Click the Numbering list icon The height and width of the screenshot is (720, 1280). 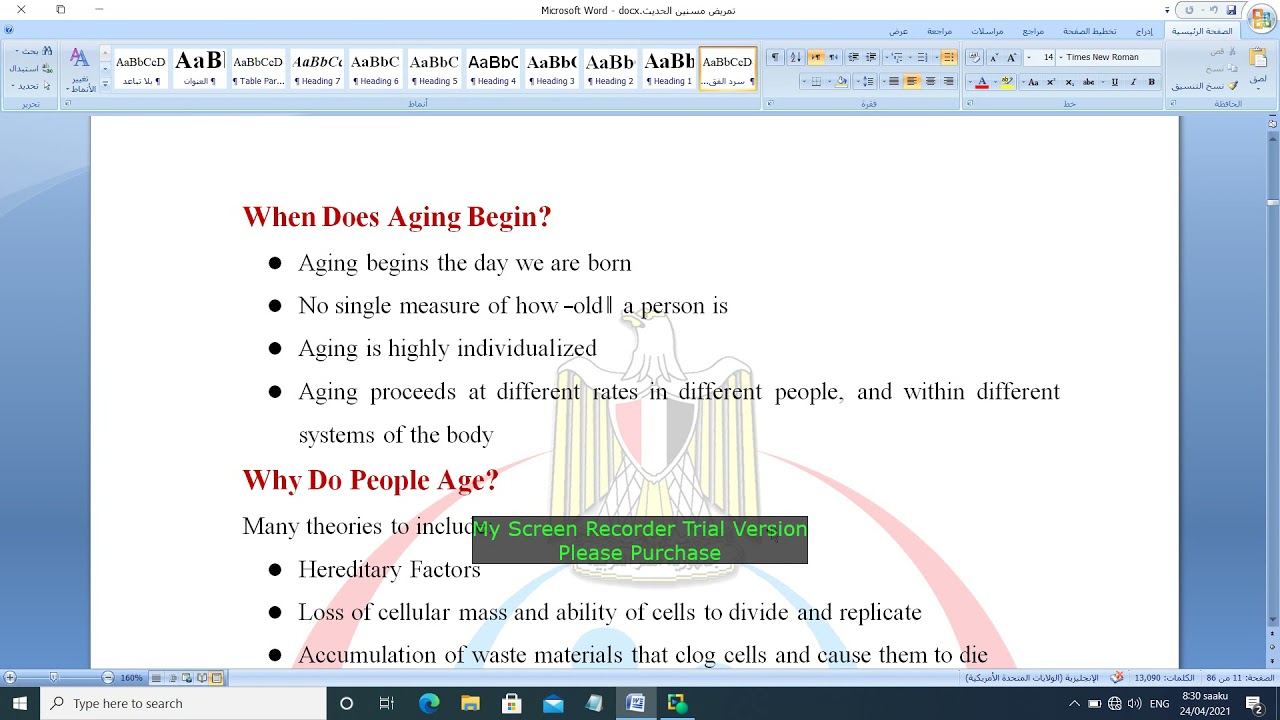point(923,57)
